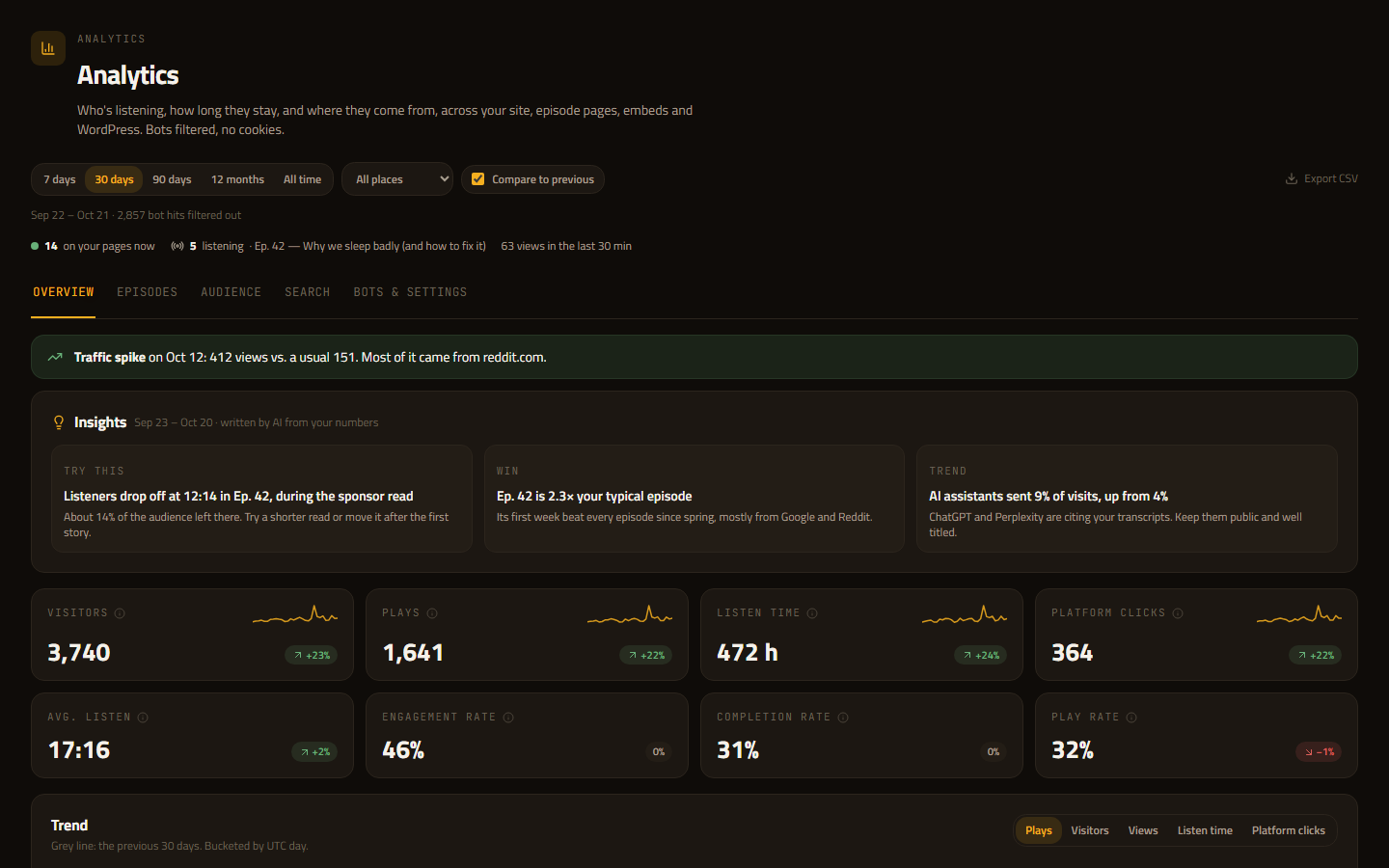Click the info icon next to Plays
The image size is (1389, 868).
coord(432,613)
